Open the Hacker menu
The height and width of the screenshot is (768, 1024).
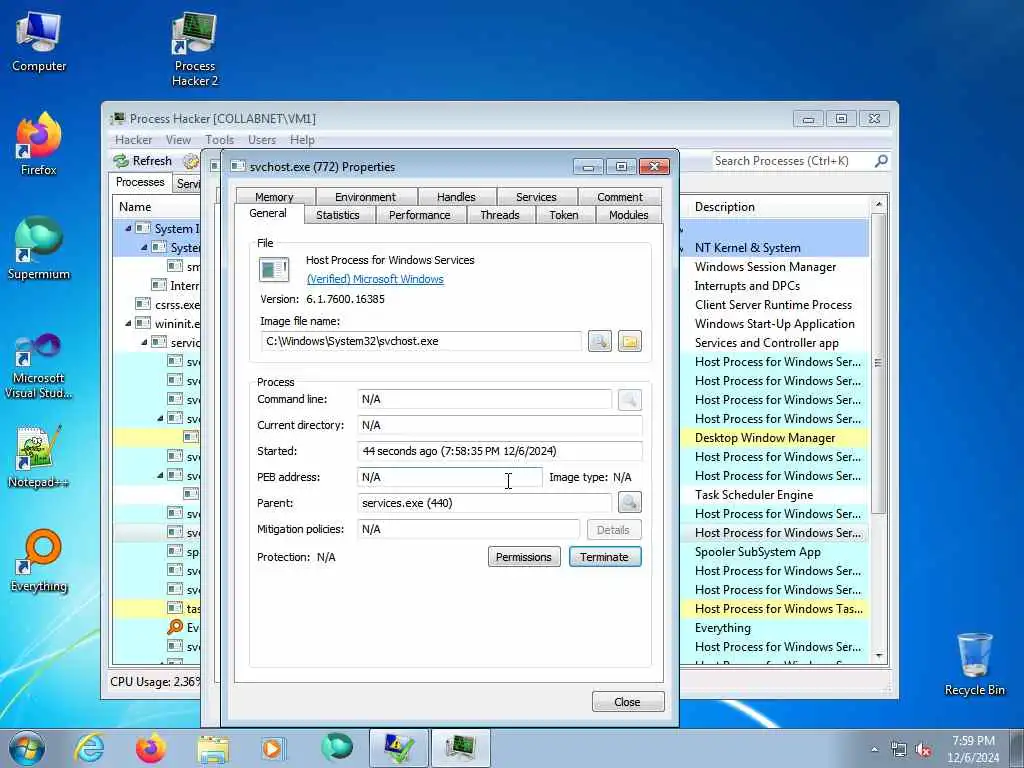(x=133, y=140)
